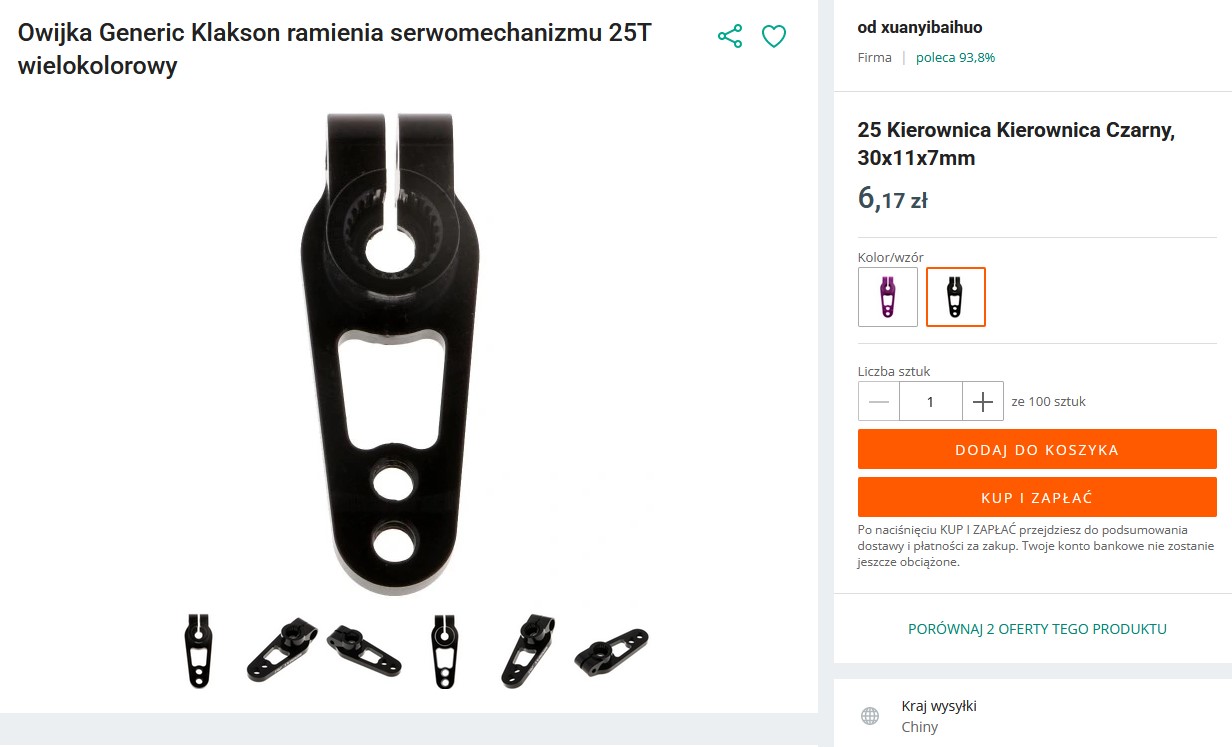Viewport: 1232px width, 747px height.
Task: Select second thumbnail showing angled servo arm
Action: 282,650
